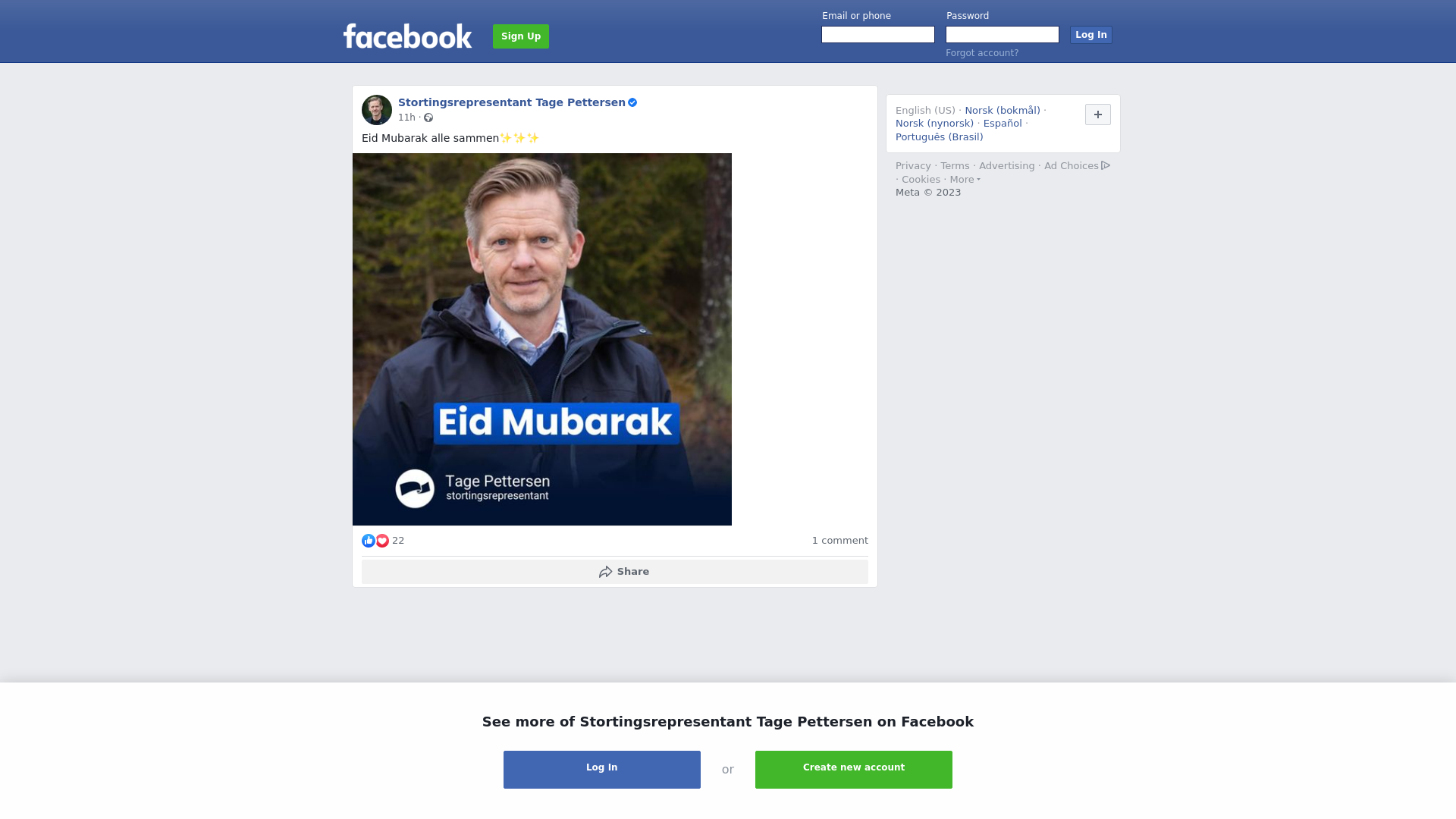1456x819 pixels.
Task: Focus the Email or phone field
Action: [878, 35]
